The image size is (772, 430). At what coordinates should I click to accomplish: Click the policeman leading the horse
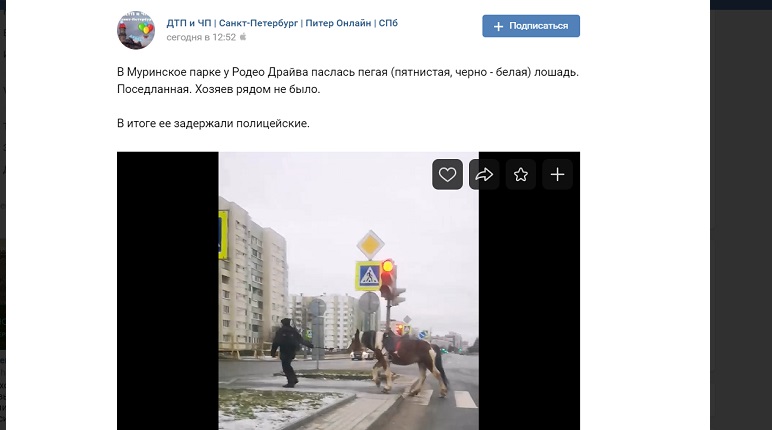pos(288,352)
